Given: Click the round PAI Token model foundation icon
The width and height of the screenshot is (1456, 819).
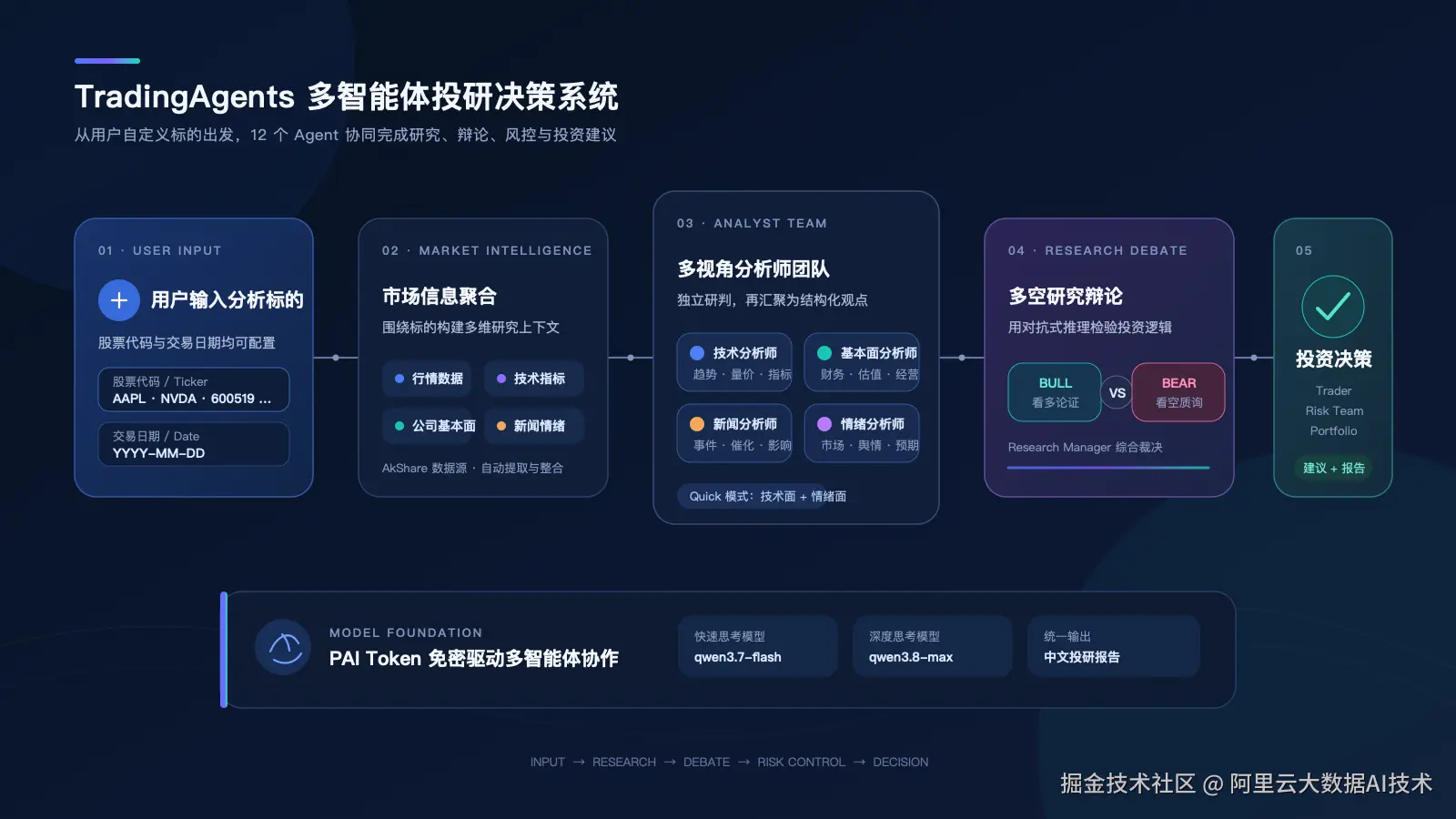Looking at the screenshot, I should 285,648.
